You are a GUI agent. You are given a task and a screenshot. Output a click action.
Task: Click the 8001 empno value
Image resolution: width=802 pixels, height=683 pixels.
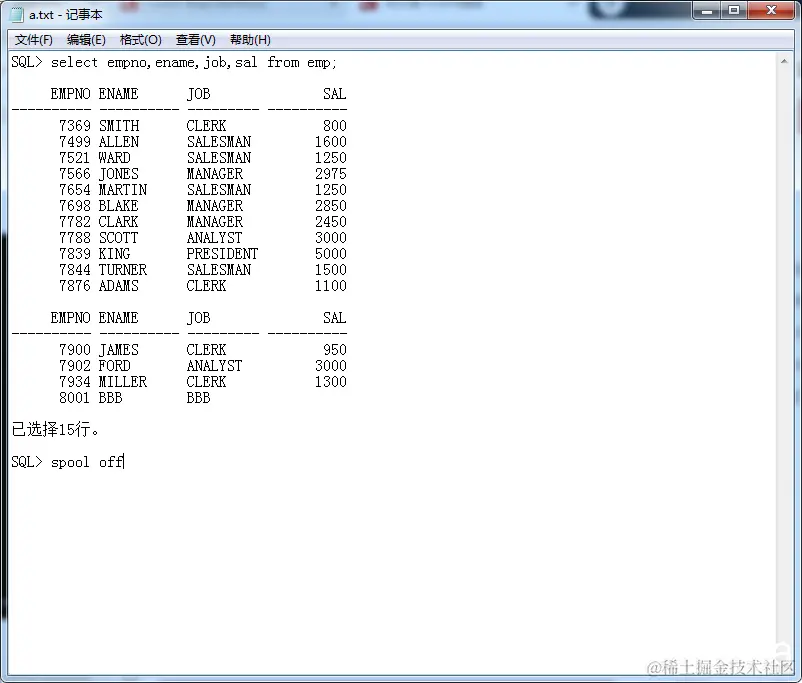tap(75, 398)
